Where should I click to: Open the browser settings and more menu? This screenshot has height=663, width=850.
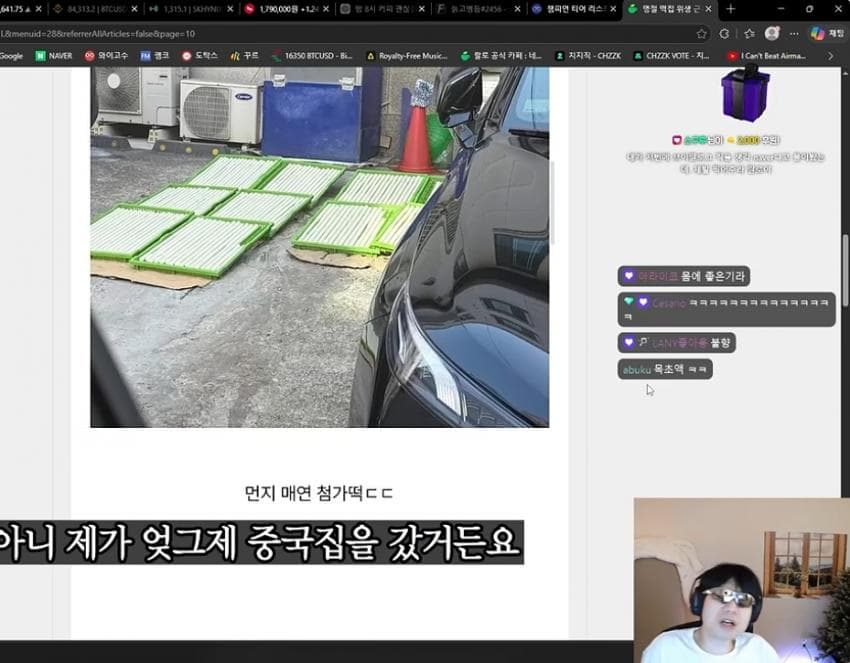point(794,34)
